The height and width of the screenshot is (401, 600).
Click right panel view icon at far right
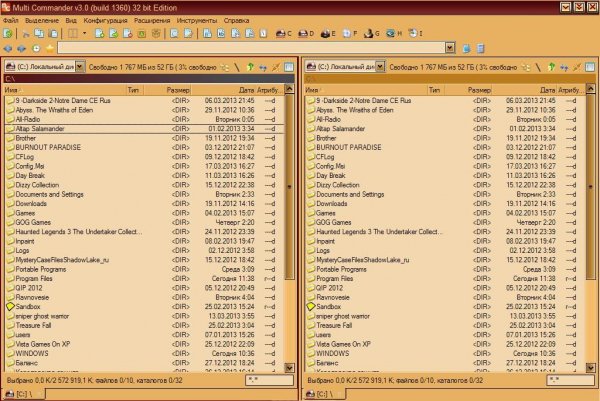[590, 67]
